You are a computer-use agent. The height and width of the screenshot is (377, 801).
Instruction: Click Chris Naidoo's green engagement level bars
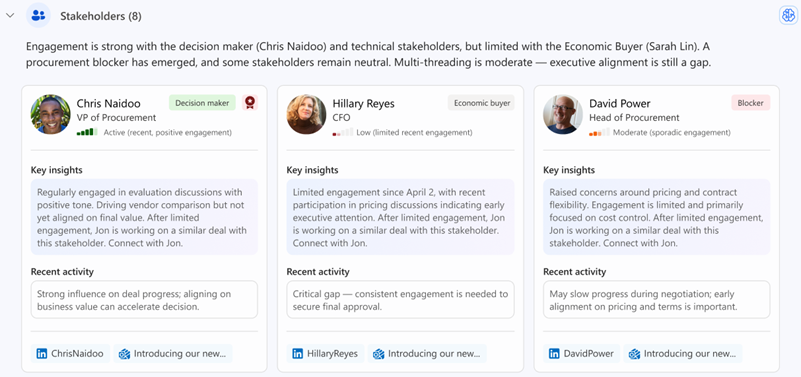[87, 132]
